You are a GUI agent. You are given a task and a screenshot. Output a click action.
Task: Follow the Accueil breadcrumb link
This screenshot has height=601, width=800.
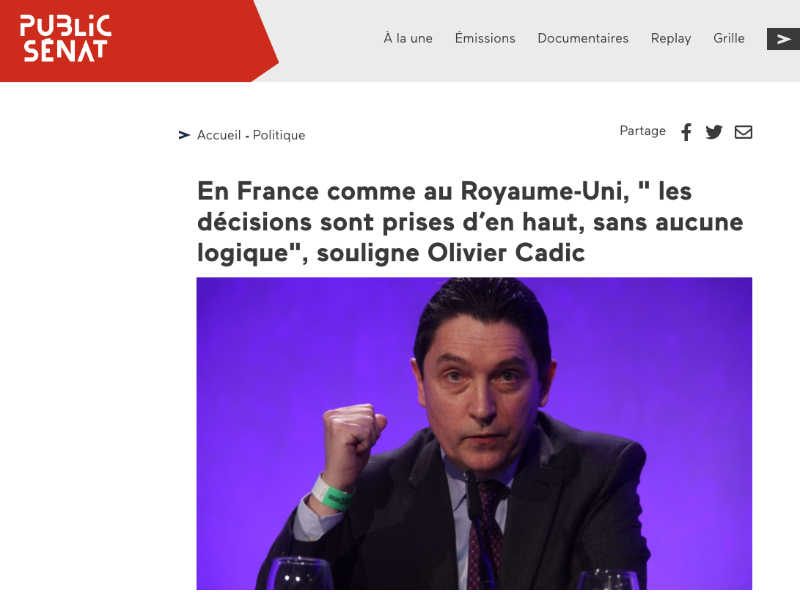(219, 135)
